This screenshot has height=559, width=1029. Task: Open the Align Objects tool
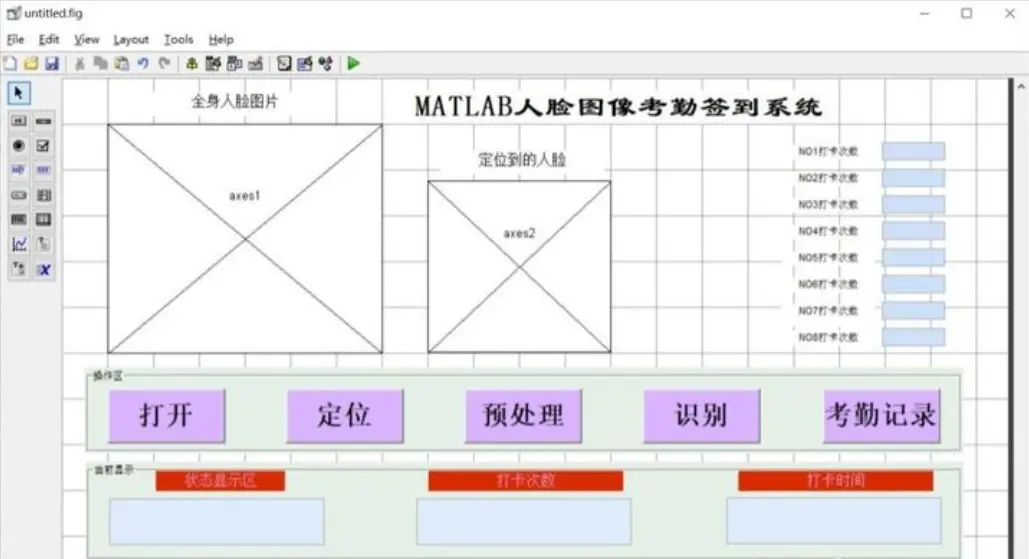coord(192,64)
